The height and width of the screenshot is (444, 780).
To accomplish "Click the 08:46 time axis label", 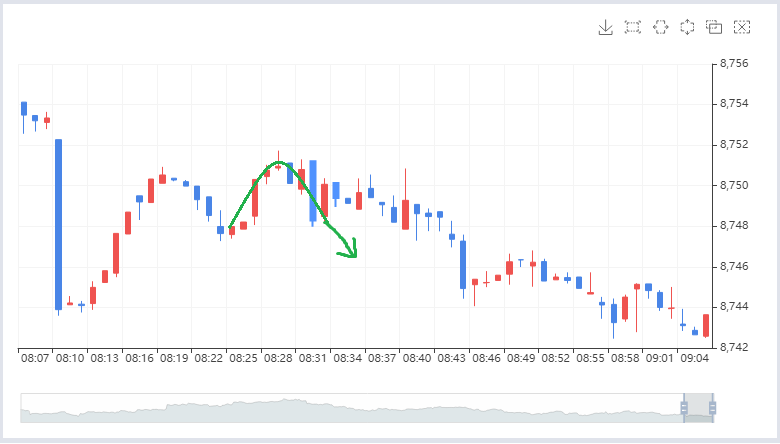I will [486, 358].
